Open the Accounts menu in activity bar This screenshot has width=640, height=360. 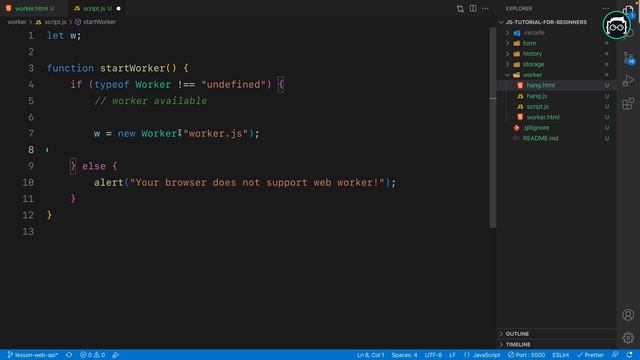(x=628, y=315)
